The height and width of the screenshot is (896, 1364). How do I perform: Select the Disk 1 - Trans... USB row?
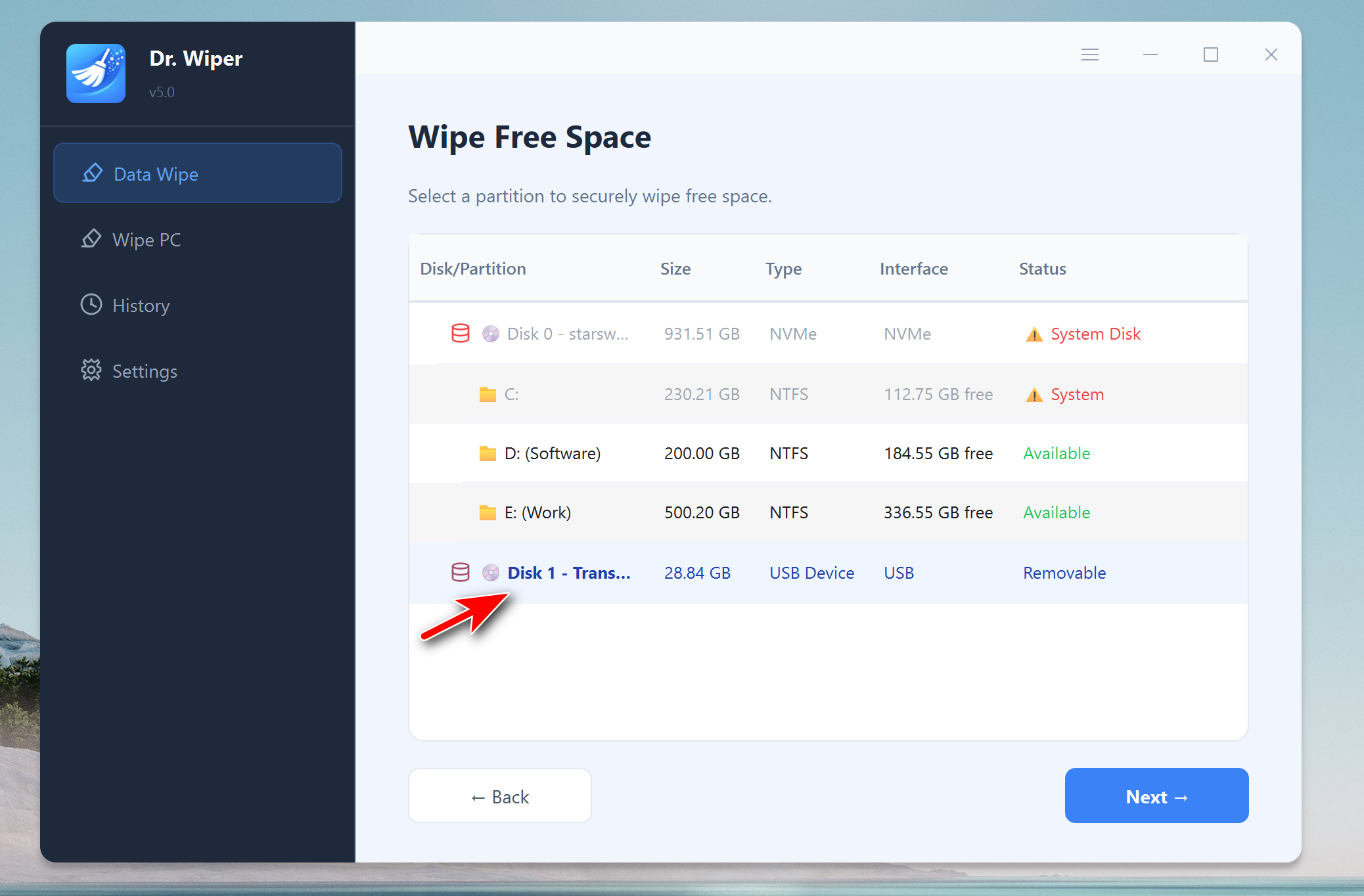pos(828,573)
